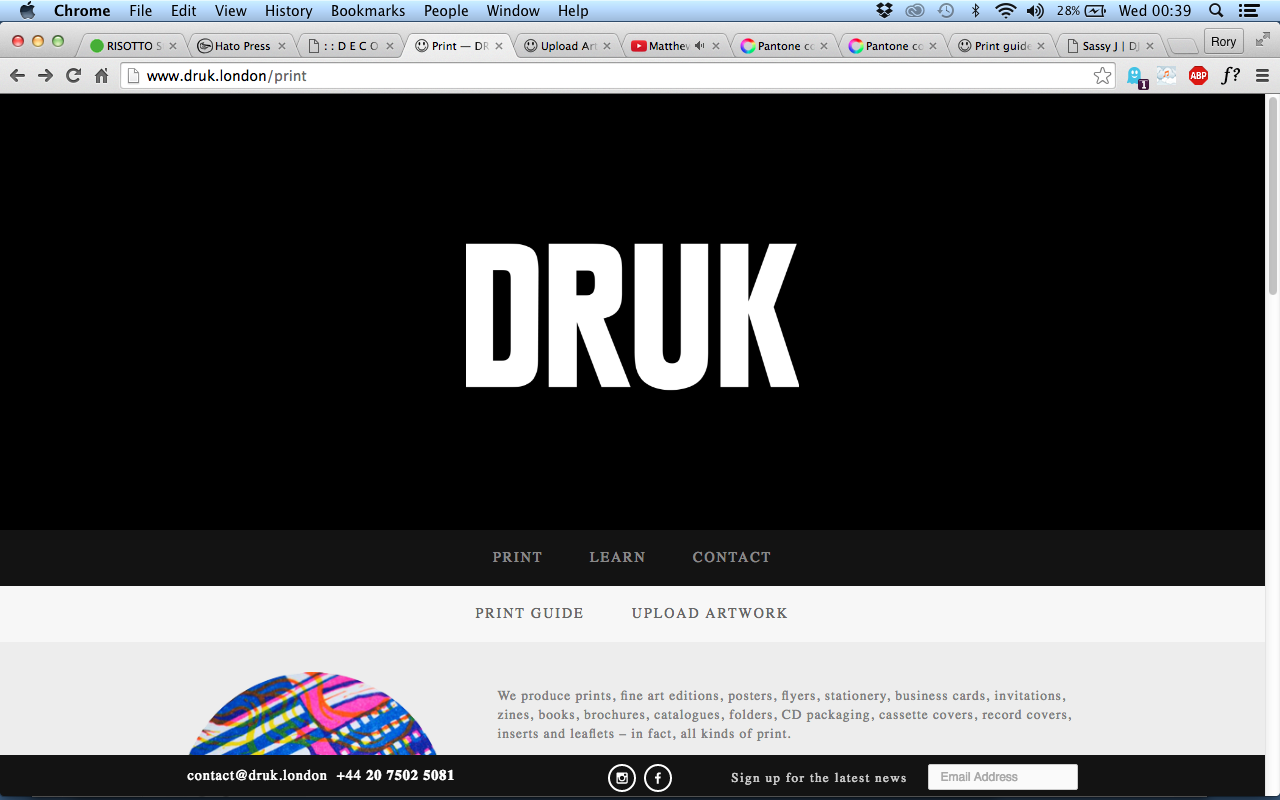
Task: Switch to the second Pantone tab
Action: click(x=893, y=46)
